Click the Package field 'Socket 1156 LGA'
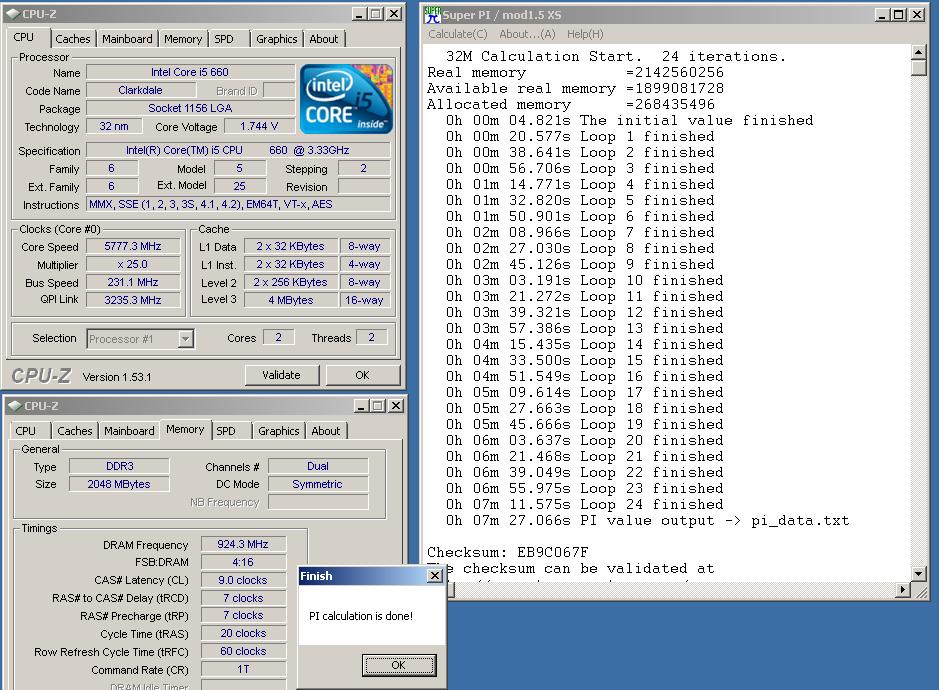The width and height of the screenshot is (939, 690). (x=190, y=108)
